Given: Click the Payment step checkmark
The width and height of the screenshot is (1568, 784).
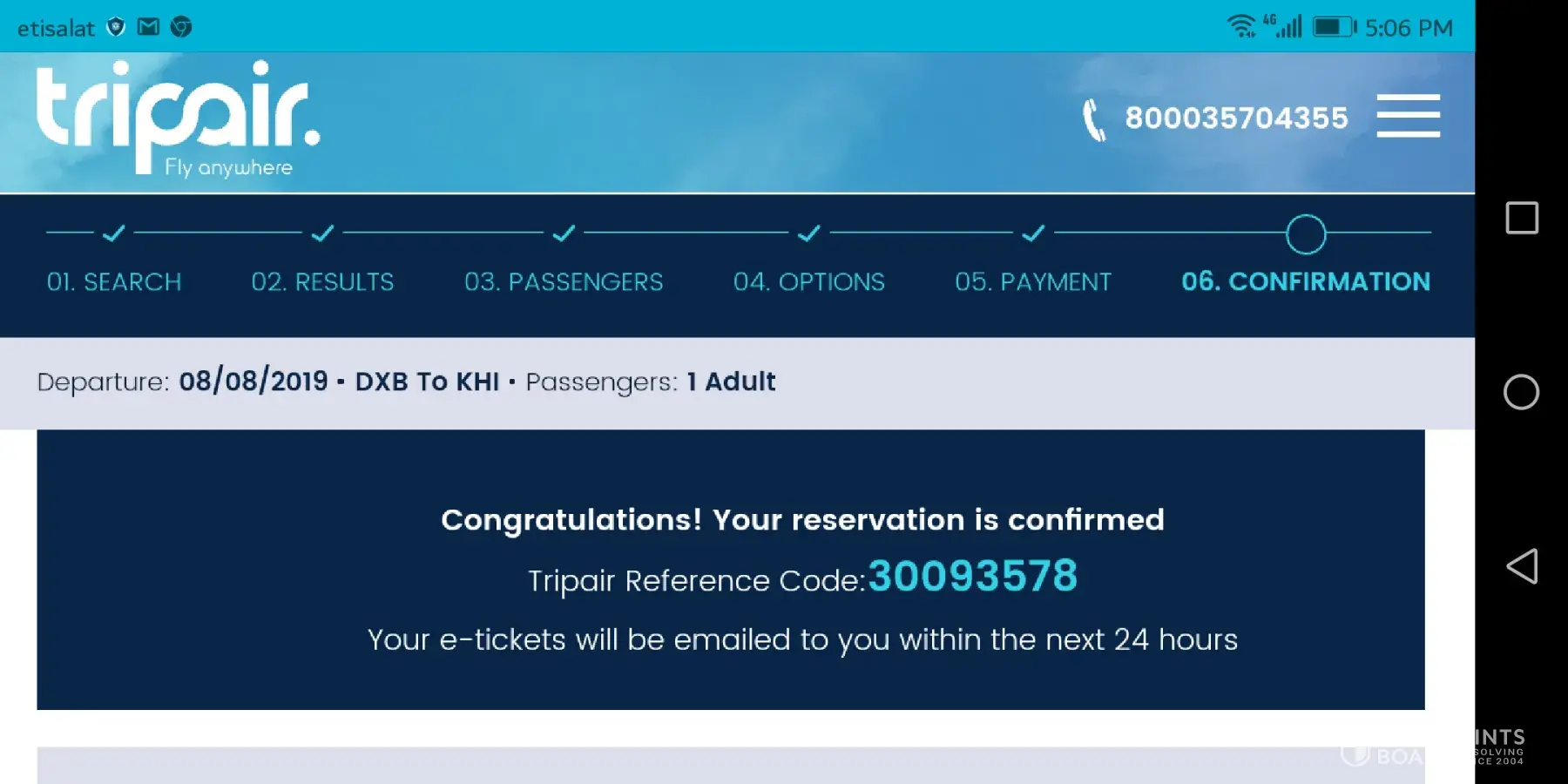Looking at the screenshot, I should 1033,233.
